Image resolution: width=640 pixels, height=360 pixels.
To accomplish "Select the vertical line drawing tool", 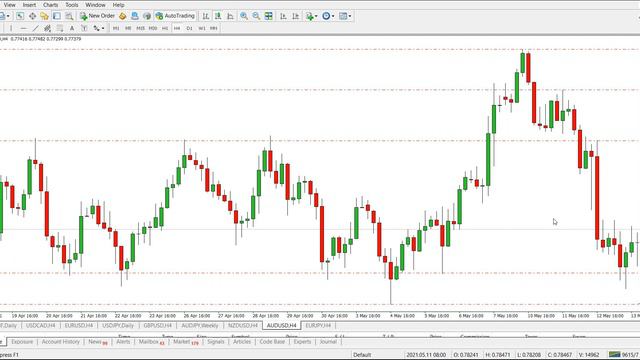I will click(x=11, y=28).
